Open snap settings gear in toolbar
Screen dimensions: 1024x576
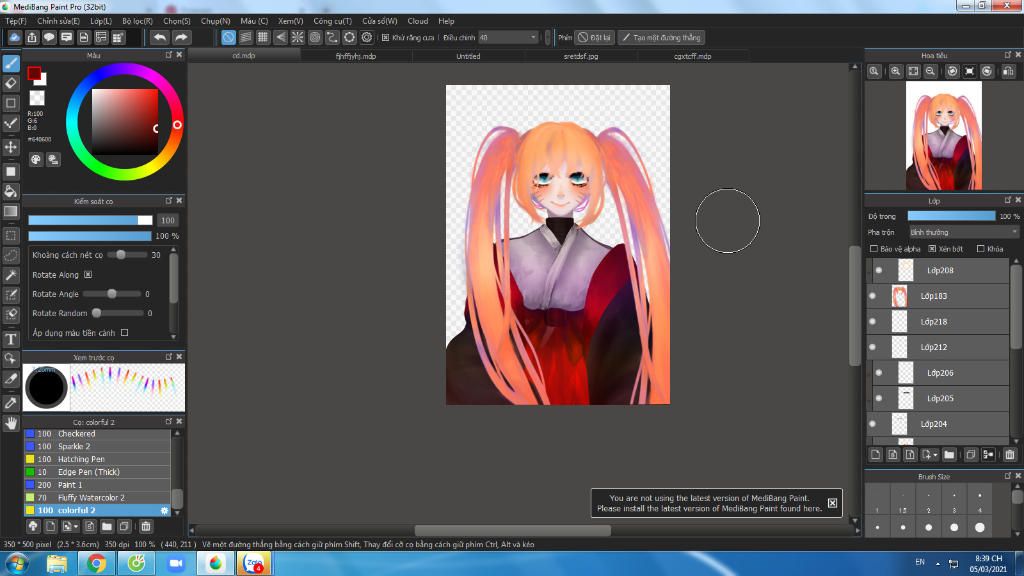pyautogui.click(x=367, y=37)
